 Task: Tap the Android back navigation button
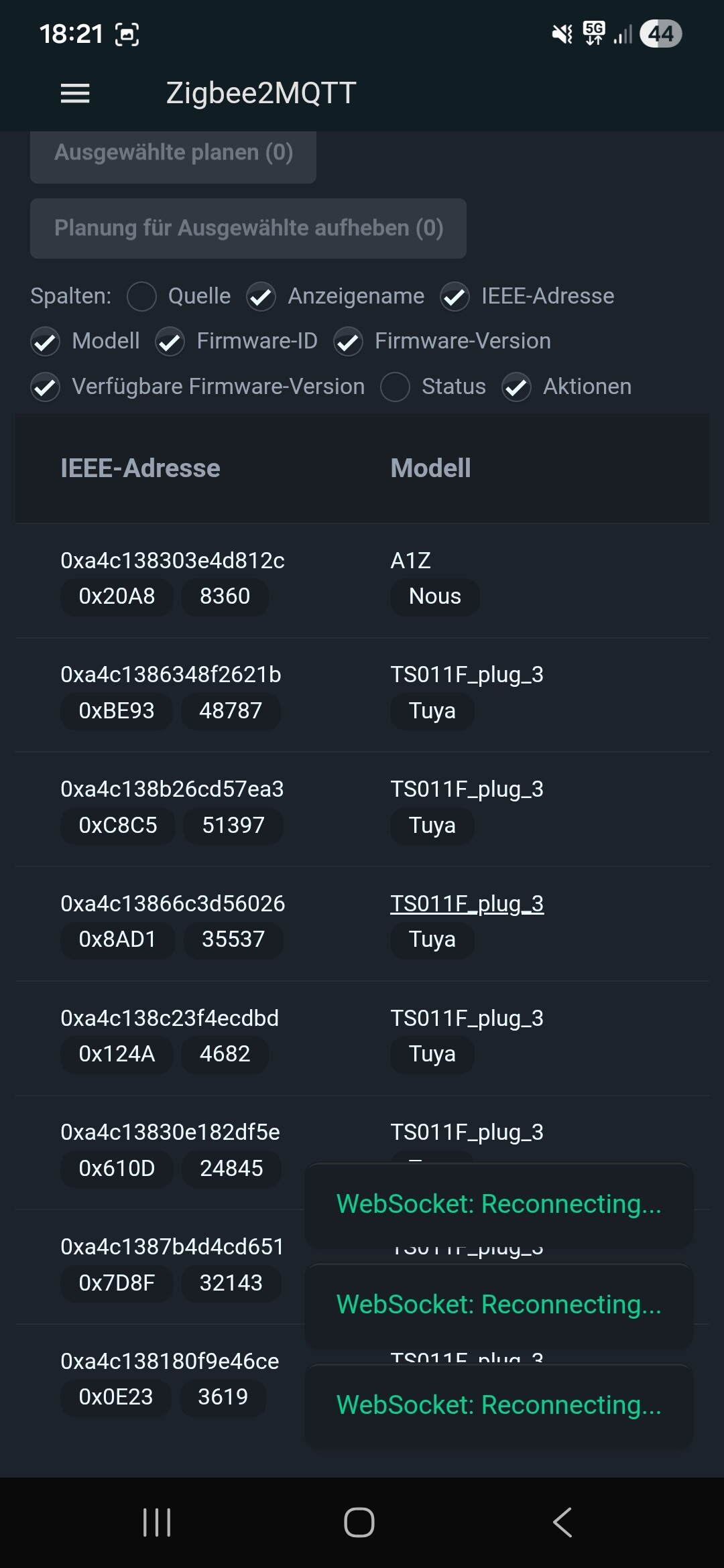tap(562, 1522)
